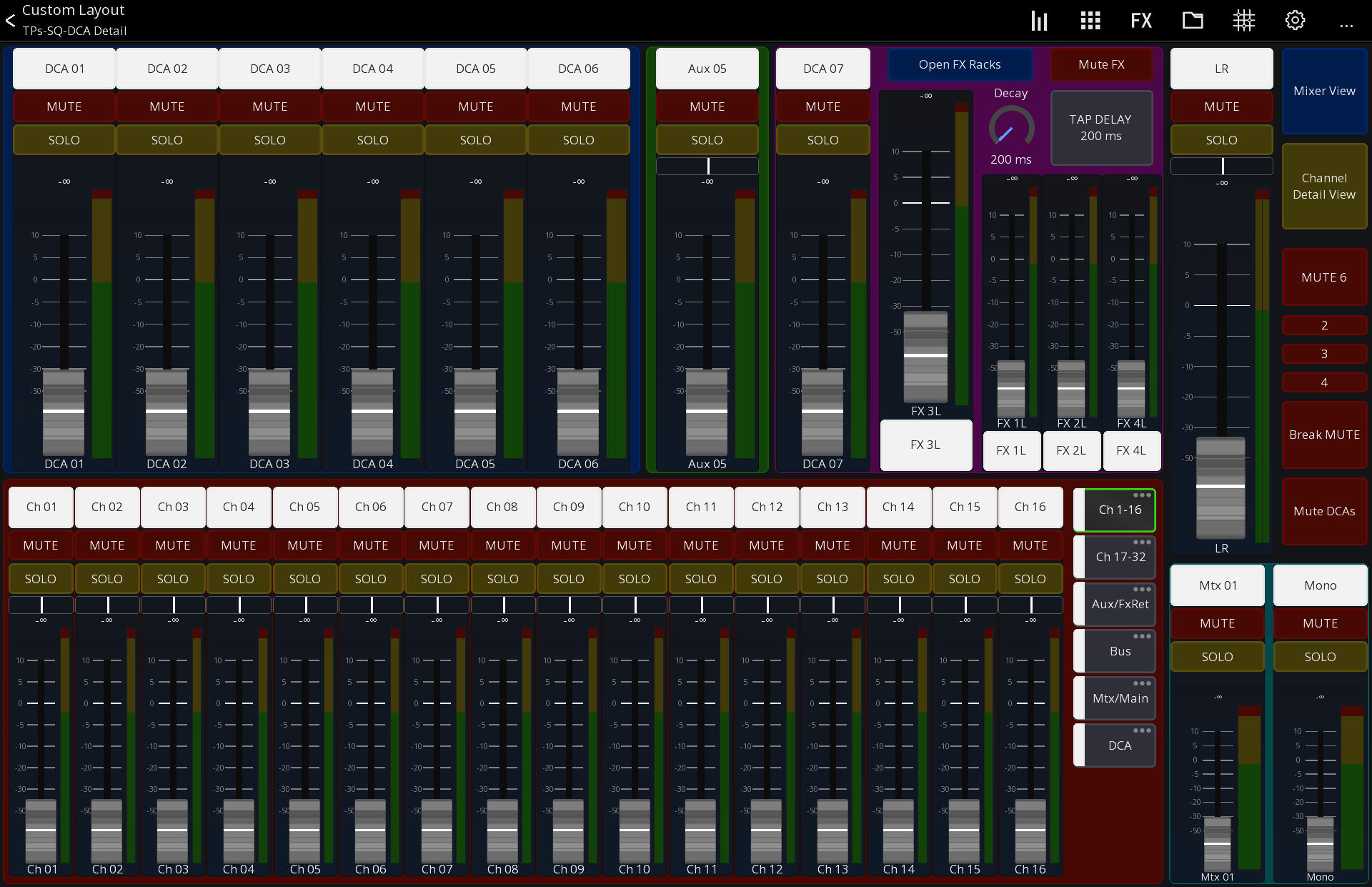Open the three-dot overflow menu

[x=1346, y=26]
